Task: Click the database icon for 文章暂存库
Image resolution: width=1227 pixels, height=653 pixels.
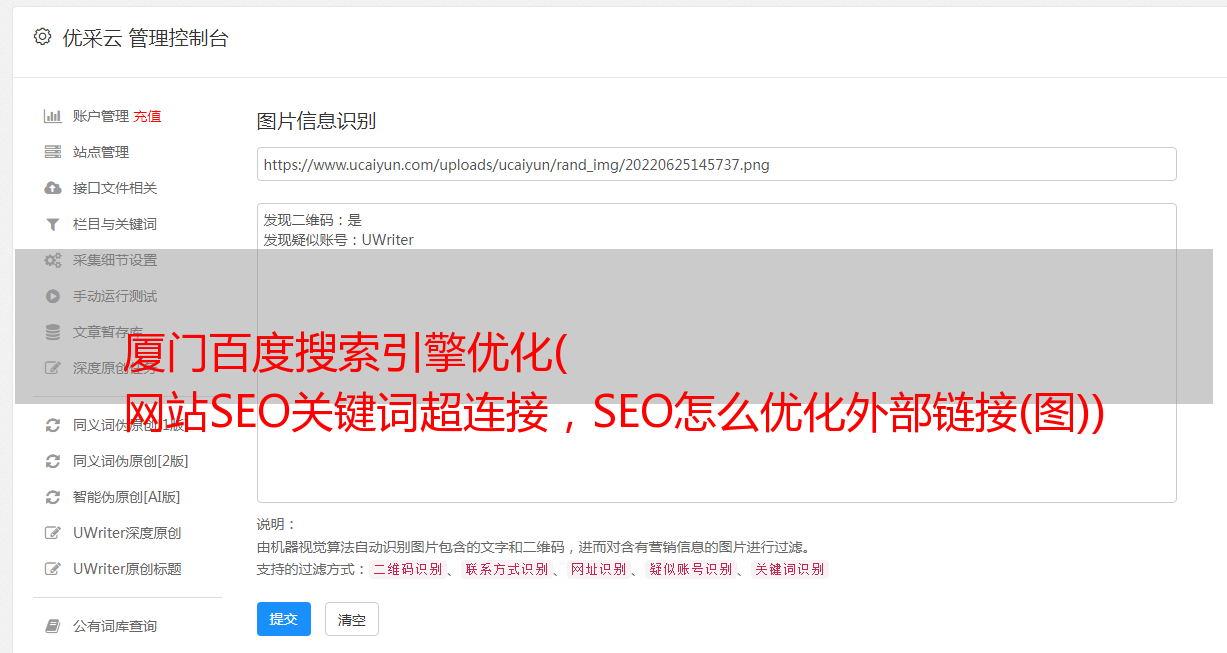Action: tap(53, 332)
